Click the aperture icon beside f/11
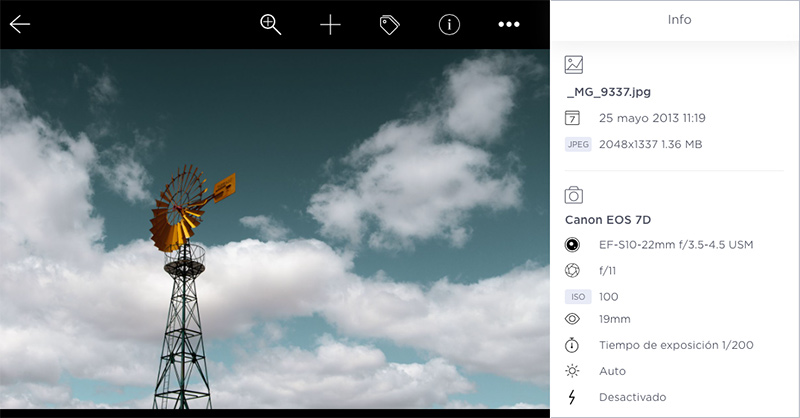The height and width of the screenshot is (418, 800). tap(572, 271)
